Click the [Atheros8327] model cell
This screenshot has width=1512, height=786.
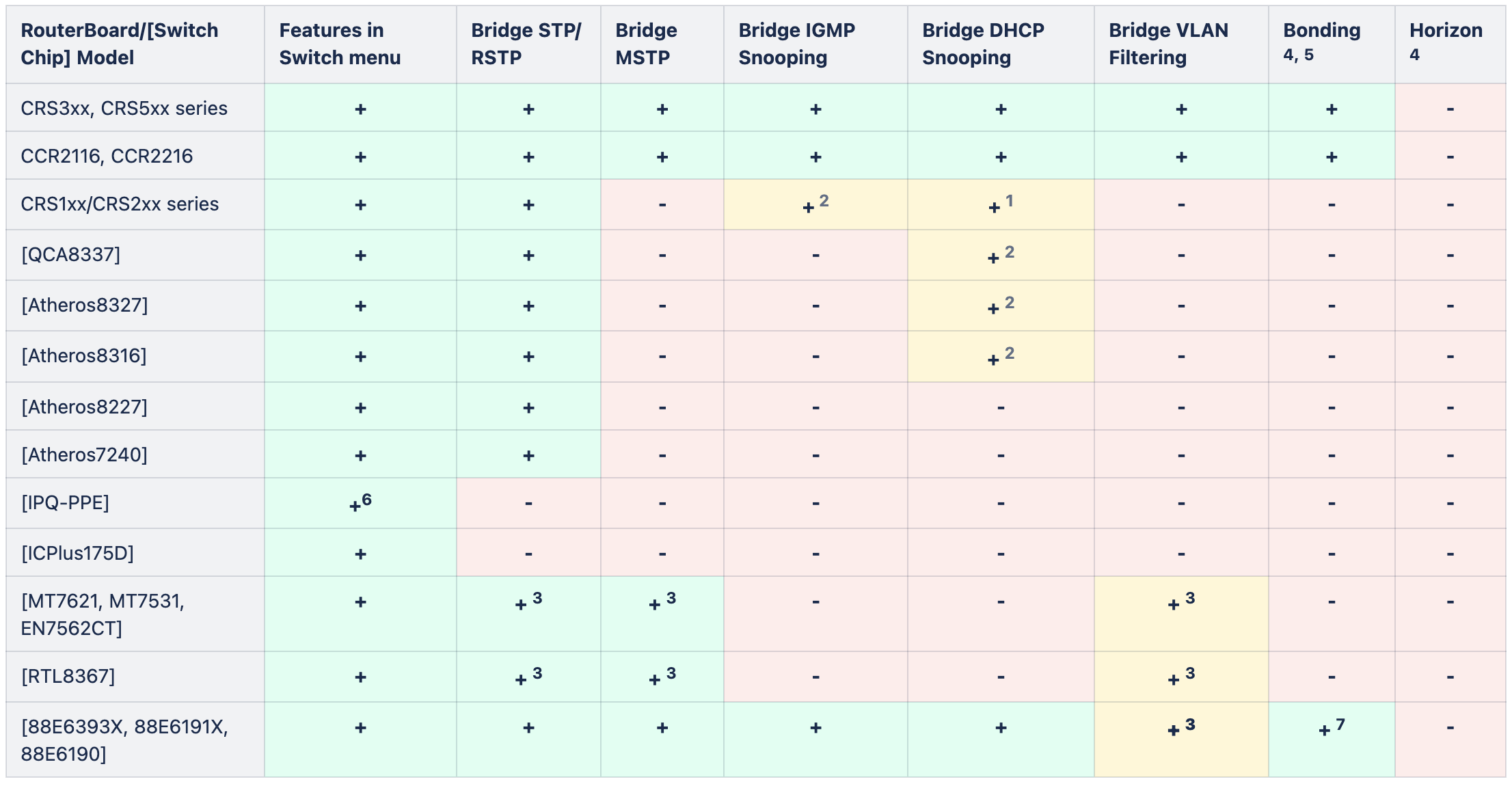click(x=84, y=305)
